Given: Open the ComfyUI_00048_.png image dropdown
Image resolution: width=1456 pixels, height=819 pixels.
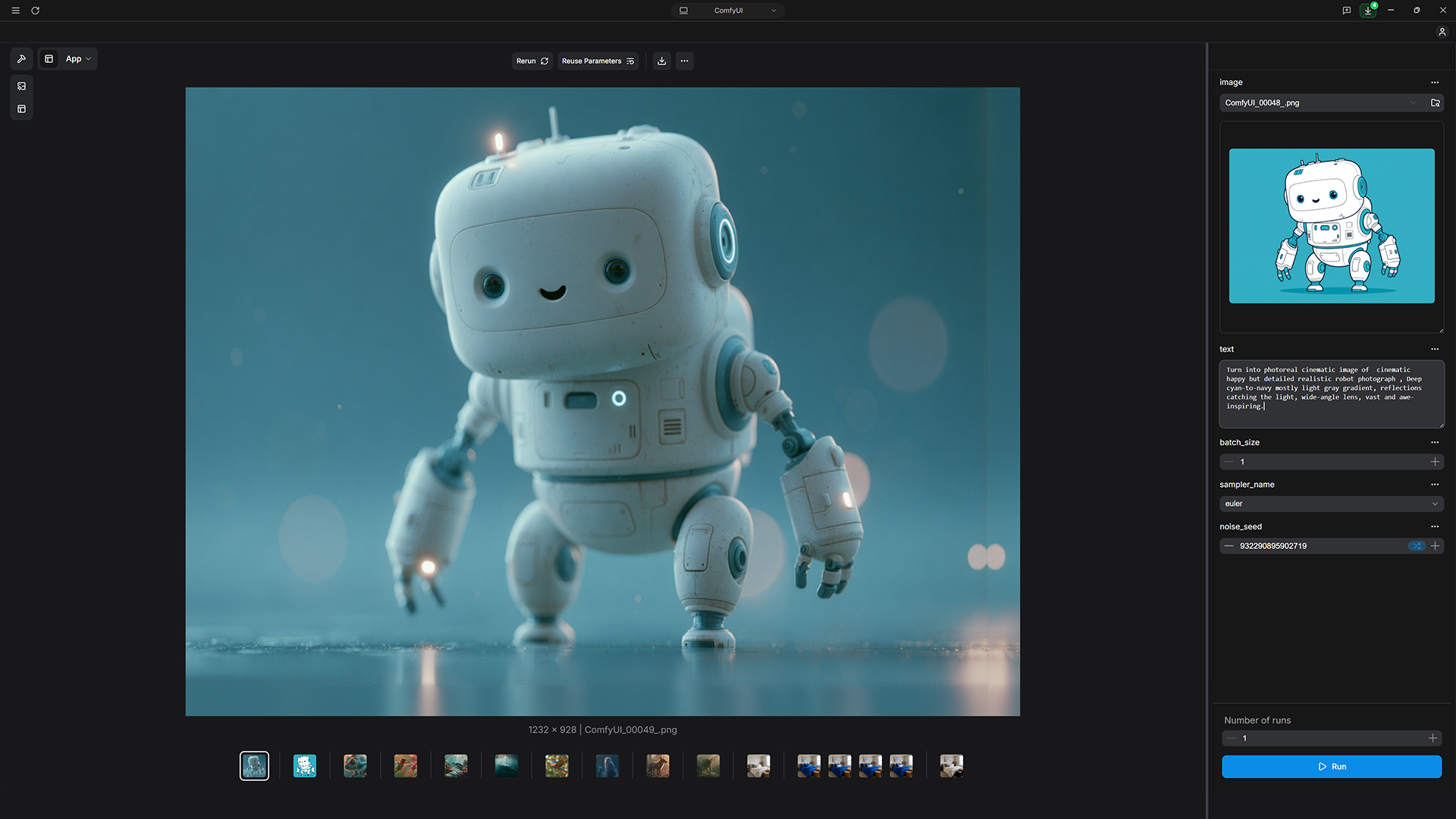Looking at the screenshot, I should click(x=1321, y=102).
